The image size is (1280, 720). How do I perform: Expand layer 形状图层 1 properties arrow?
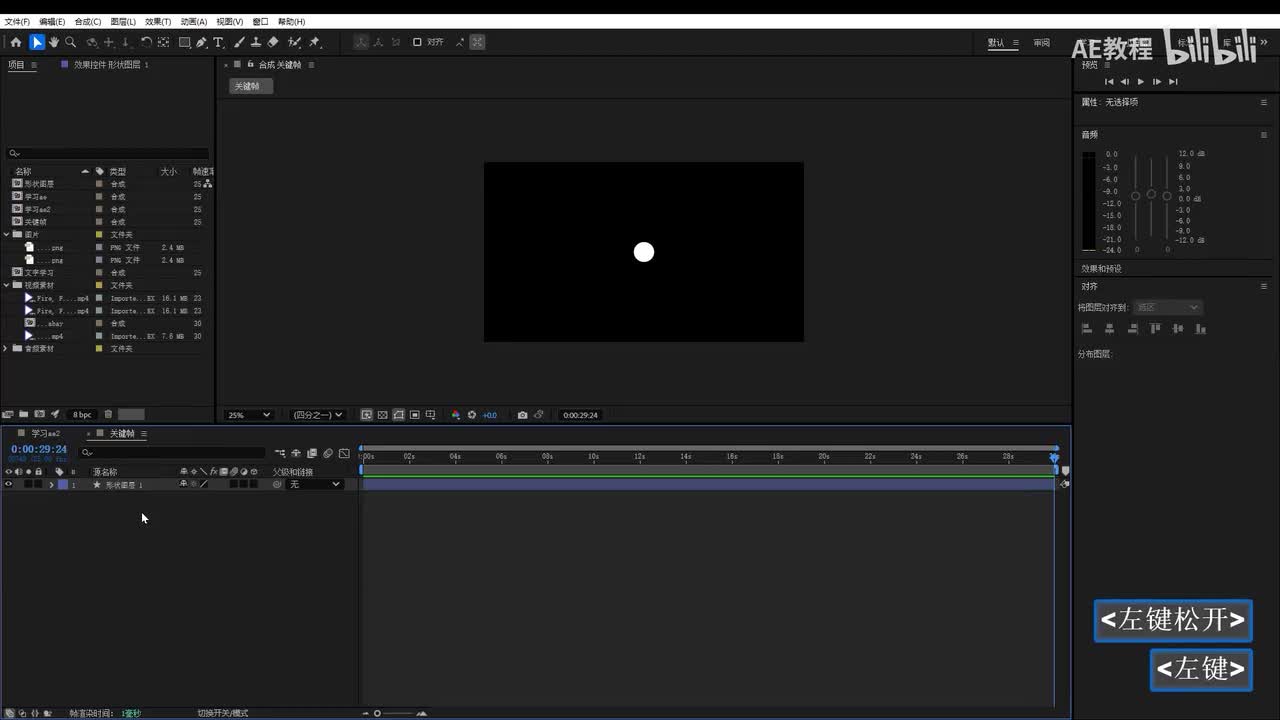[x=52, y=484]
